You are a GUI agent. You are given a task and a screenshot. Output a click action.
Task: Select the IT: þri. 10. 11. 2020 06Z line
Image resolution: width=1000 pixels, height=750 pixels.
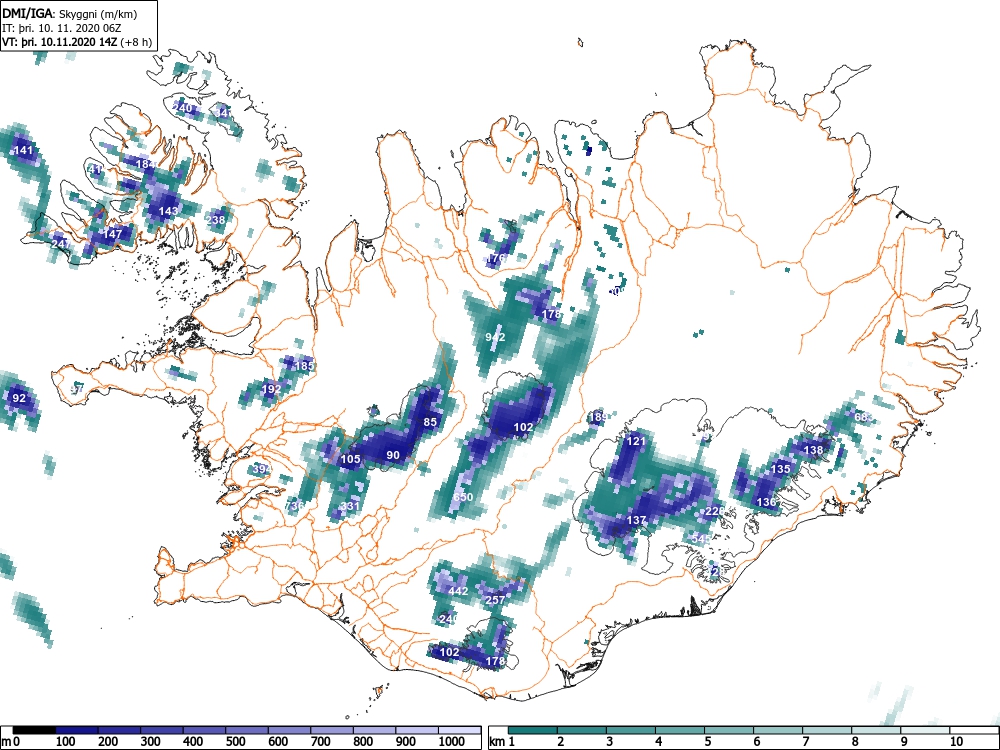(61, 28)
